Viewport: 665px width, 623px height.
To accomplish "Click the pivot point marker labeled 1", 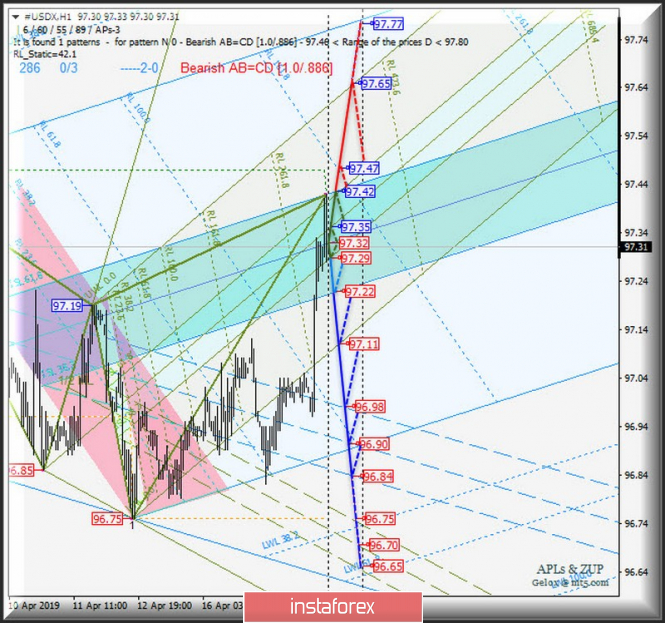I will point(132,526).
